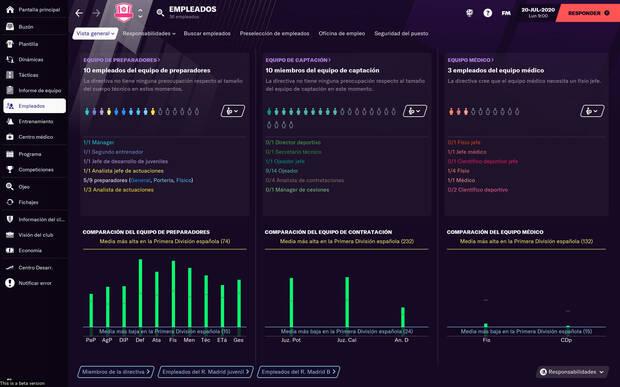The width and height of the screenshot is (620, 387).
Task: Open Vista general dropdown
Action: click(95, 34)
